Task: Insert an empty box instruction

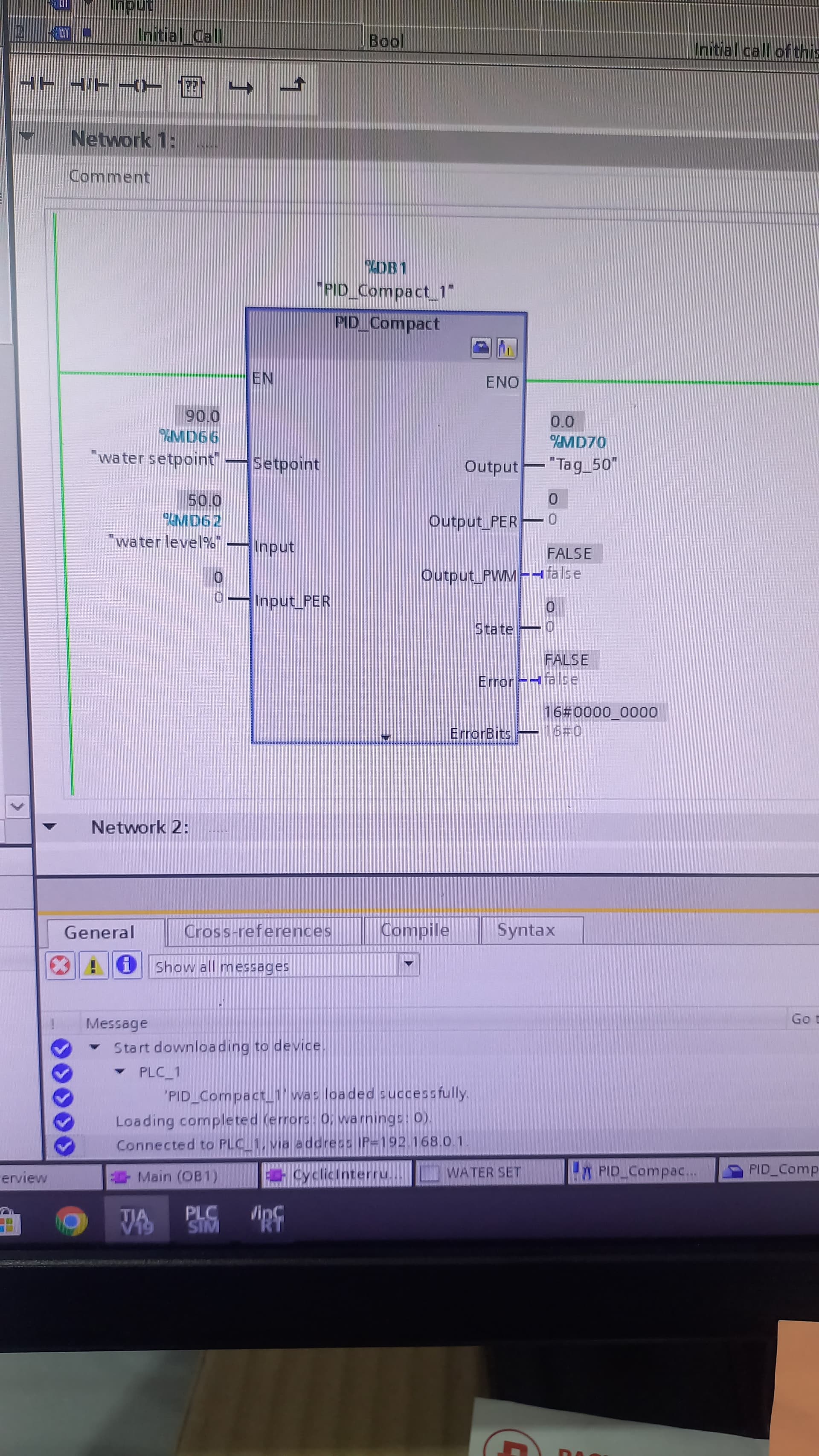Action: [x=192, y=87]
